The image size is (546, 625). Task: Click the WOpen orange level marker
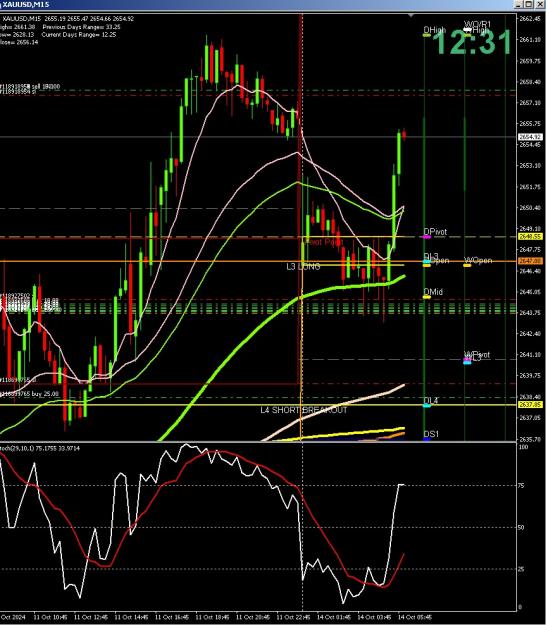tap(467, 265)
